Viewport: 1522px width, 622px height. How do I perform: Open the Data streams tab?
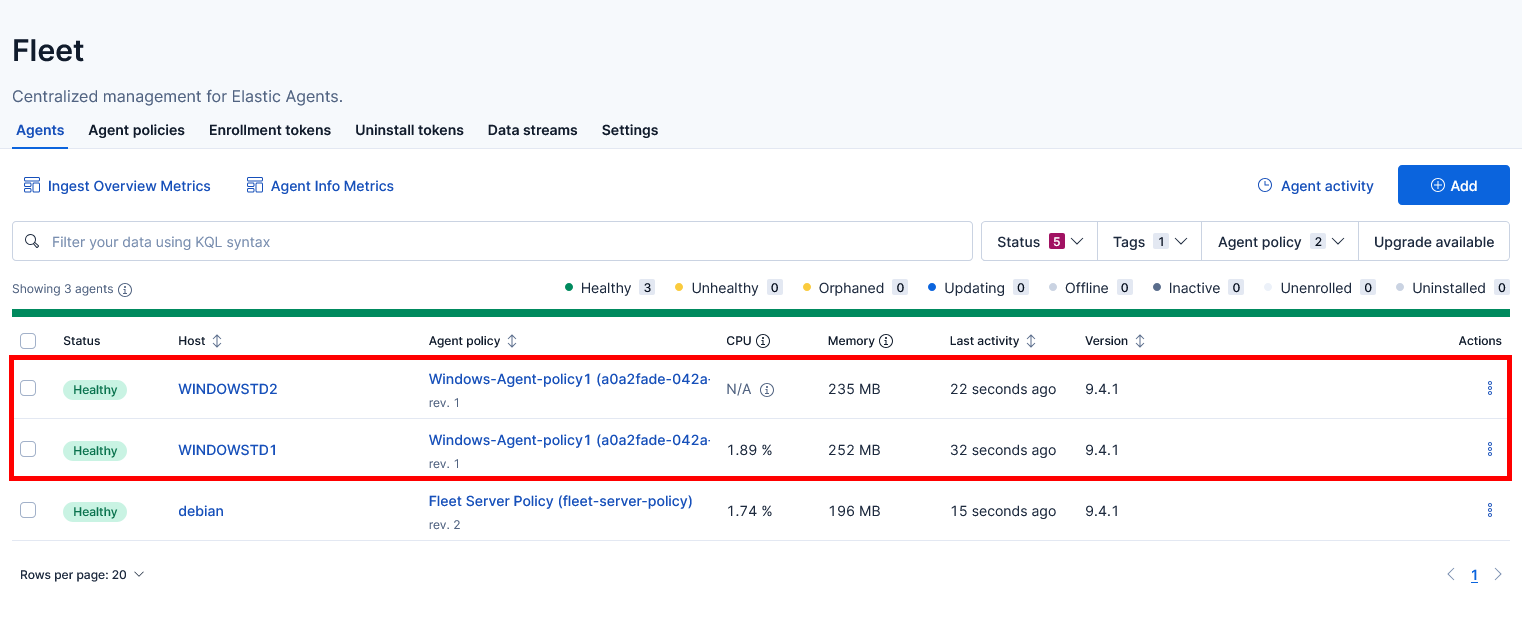click(x=532, y=130)
